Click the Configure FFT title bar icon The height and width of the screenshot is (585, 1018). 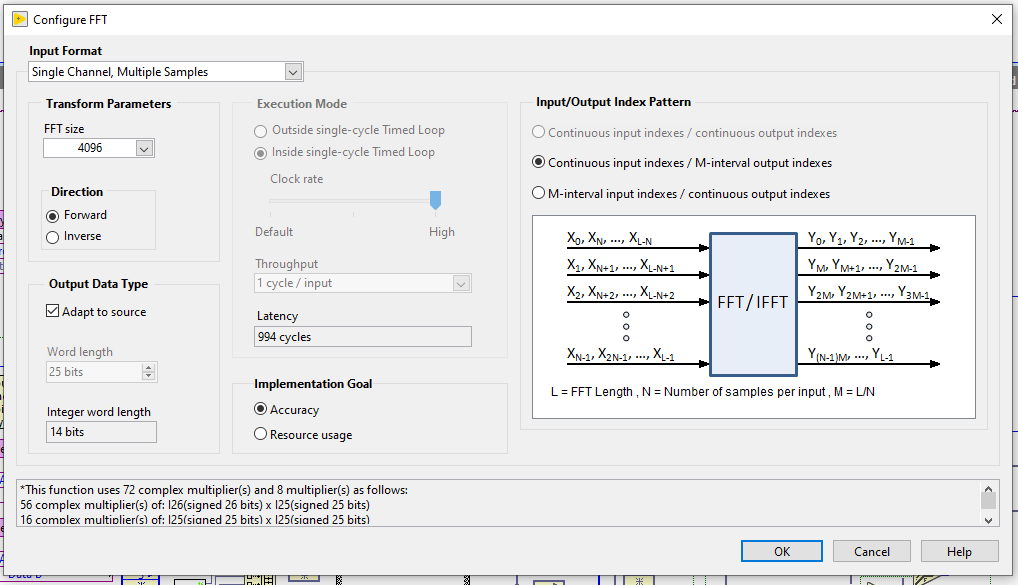click(x=19, y=18)
